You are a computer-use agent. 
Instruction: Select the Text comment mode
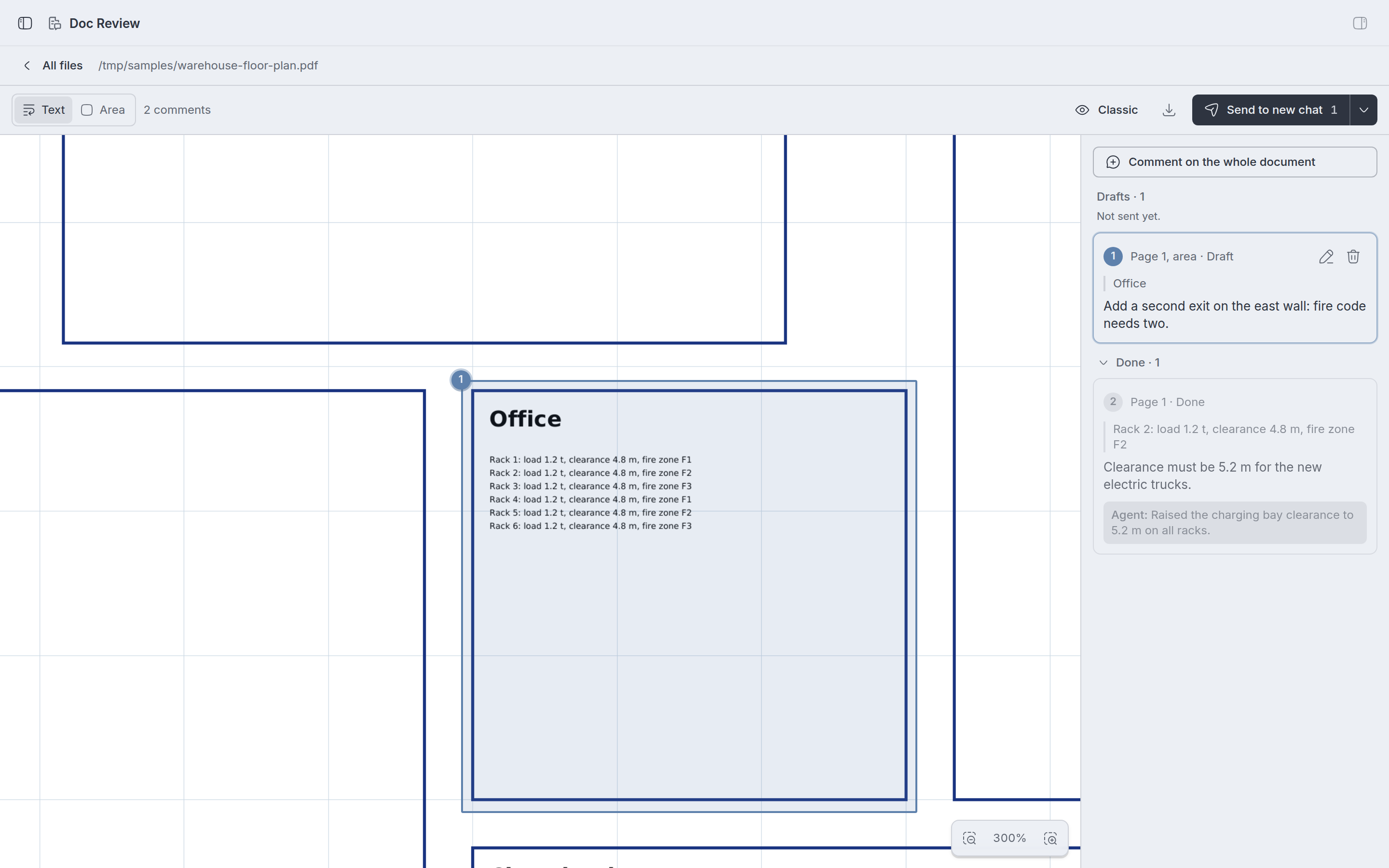point(43,109)
